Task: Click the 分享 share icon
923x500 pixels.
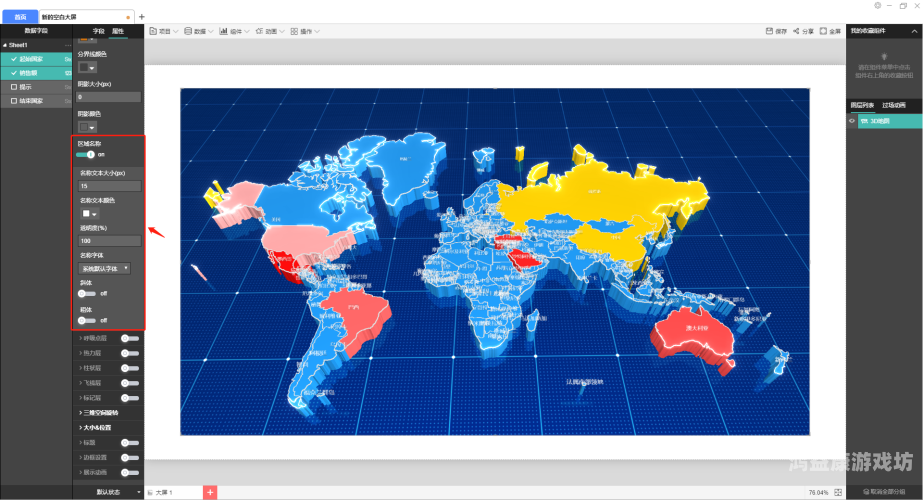Action: click(x=796, y=31)
